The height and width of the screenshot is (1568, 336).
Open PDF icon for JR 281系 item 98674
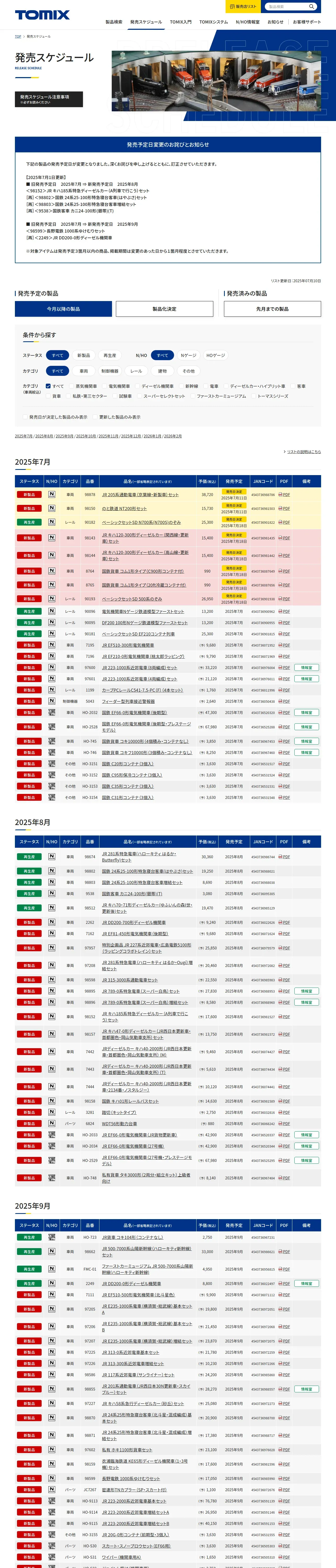point(284,857)
